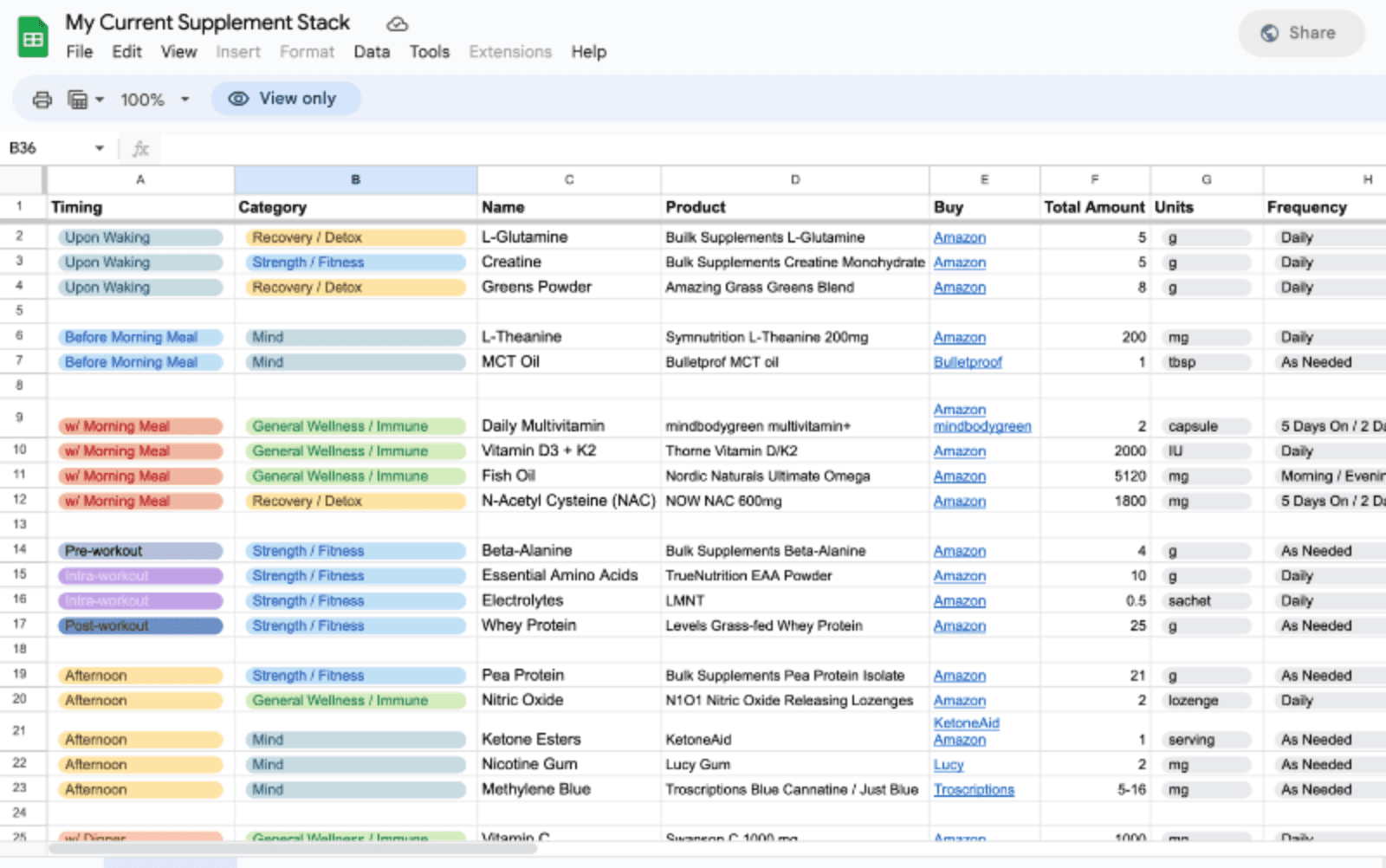Click the Essential Amino Acids cell
The image size is (1386, 868).
568,575
